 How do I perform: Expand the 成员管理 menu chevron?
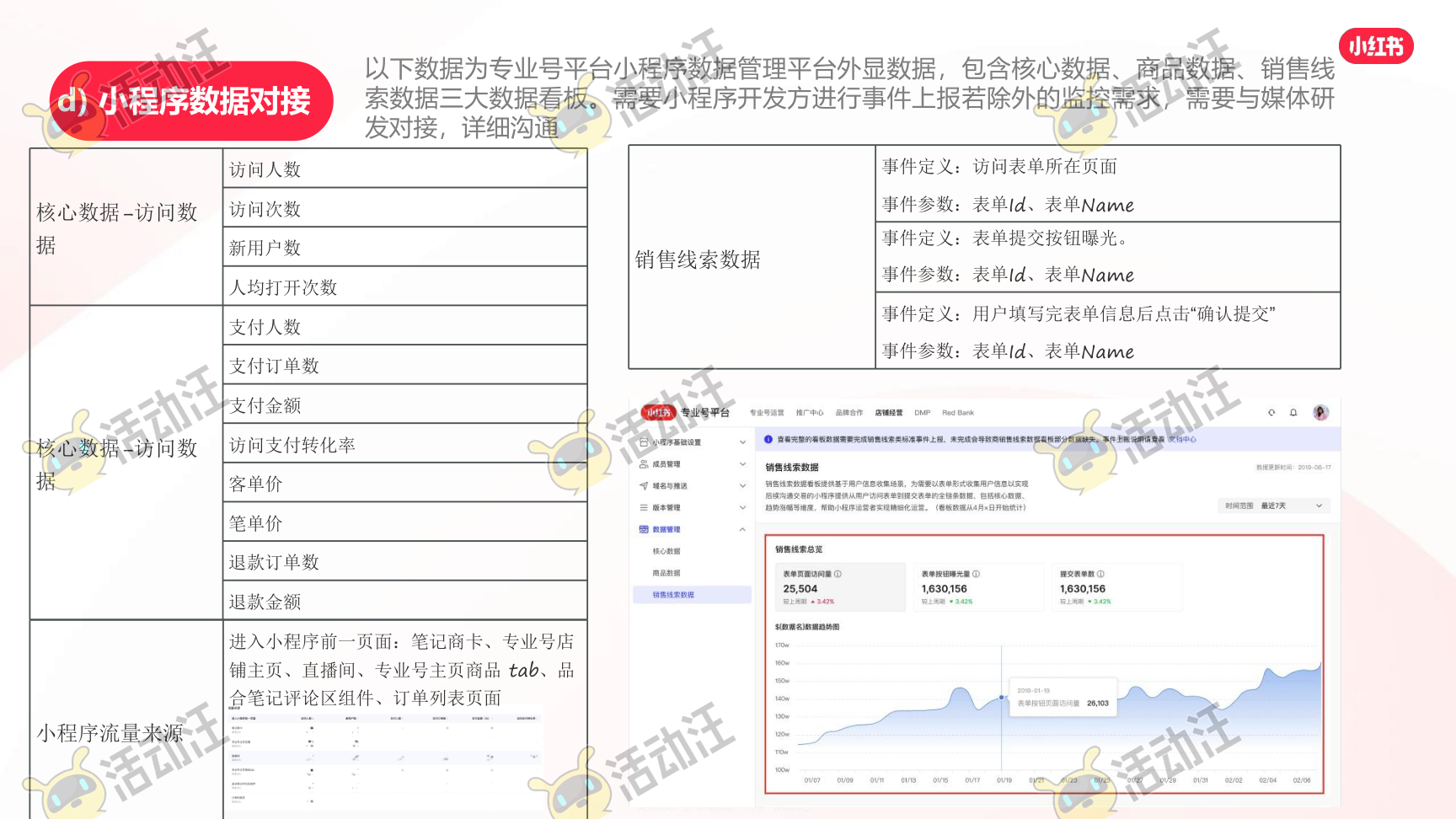(742, 464)
